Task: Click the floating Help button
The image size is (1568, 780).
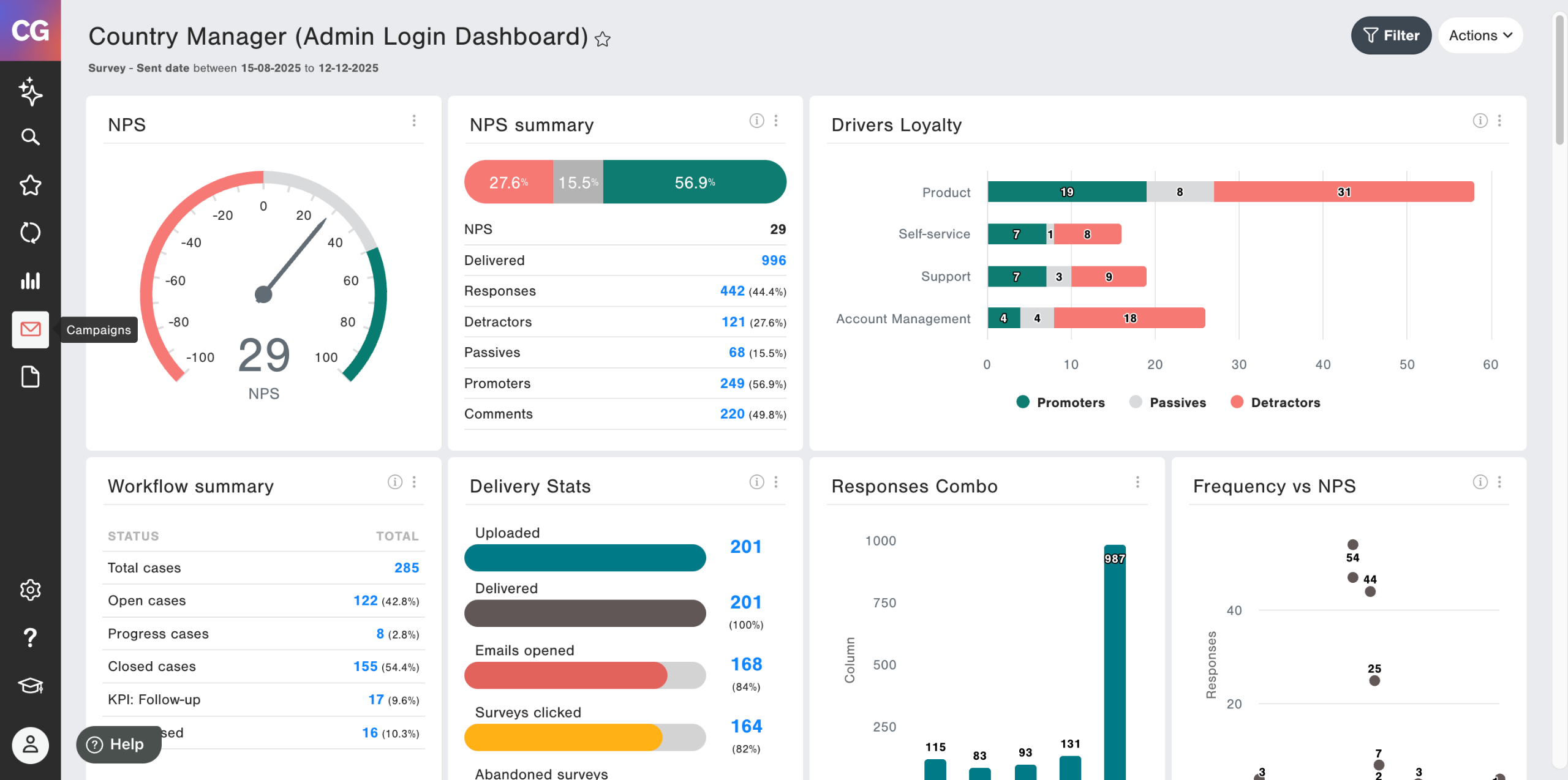Action: click(118, 744)
